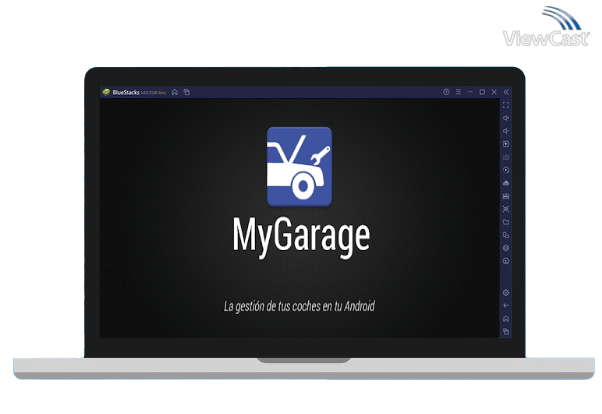This screenshot has width=602, height=414.
Task: Toggle fullscreen mode in side toolbar
Action: 506,105
